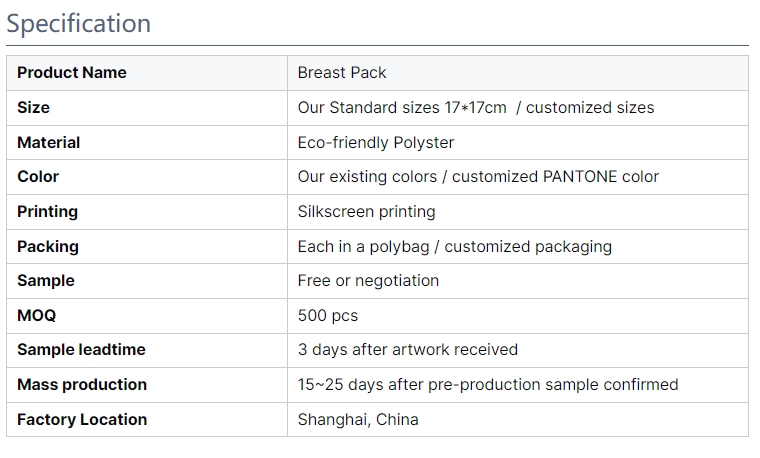760x458 pixels.
Task: Select the 500 pcs value
Action: pos(327,315)
